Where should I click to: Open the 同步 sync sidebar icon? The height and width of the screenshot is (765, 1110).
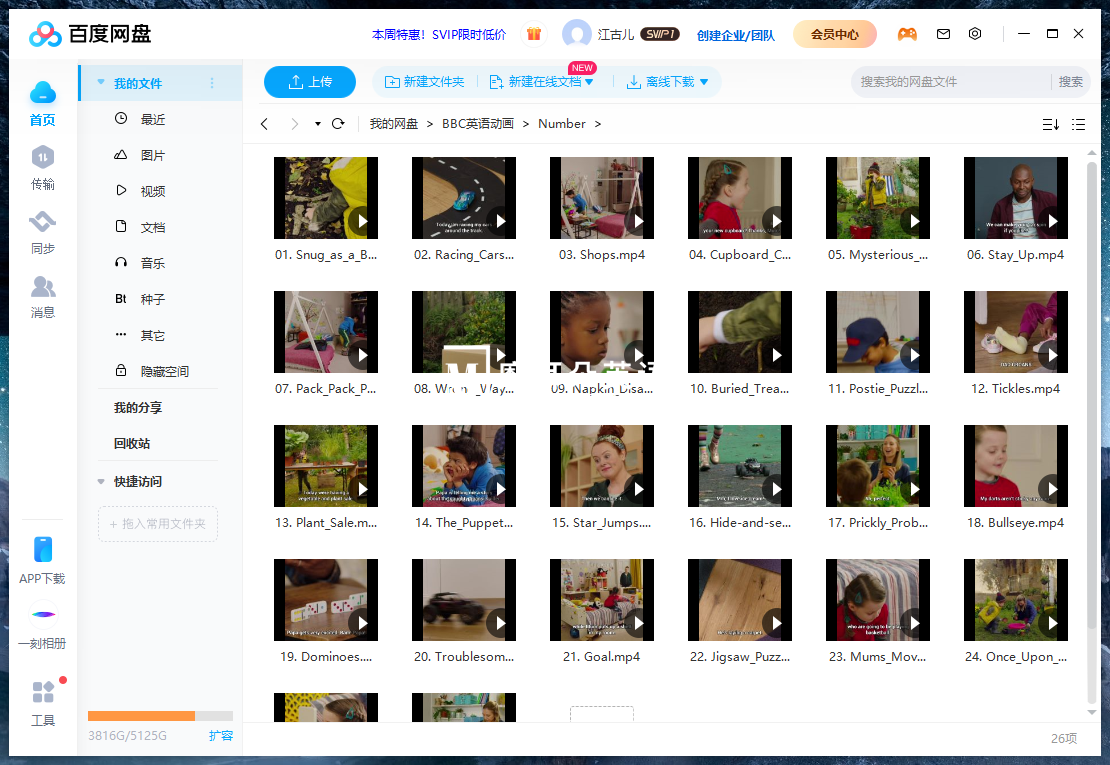coord(43,231)
